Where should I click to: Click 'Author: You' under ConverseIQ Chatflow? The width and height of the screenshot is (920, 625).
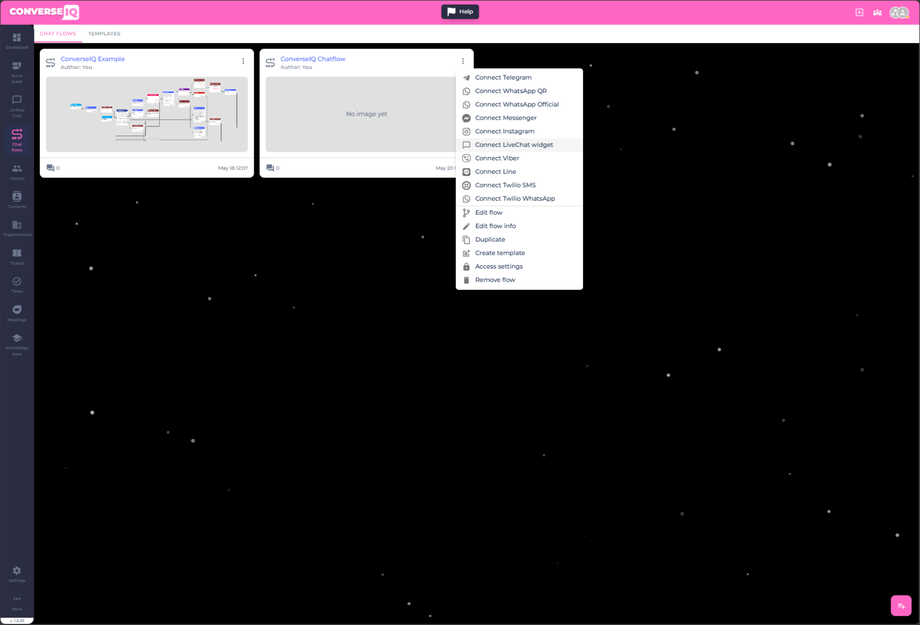pos(296,67)
